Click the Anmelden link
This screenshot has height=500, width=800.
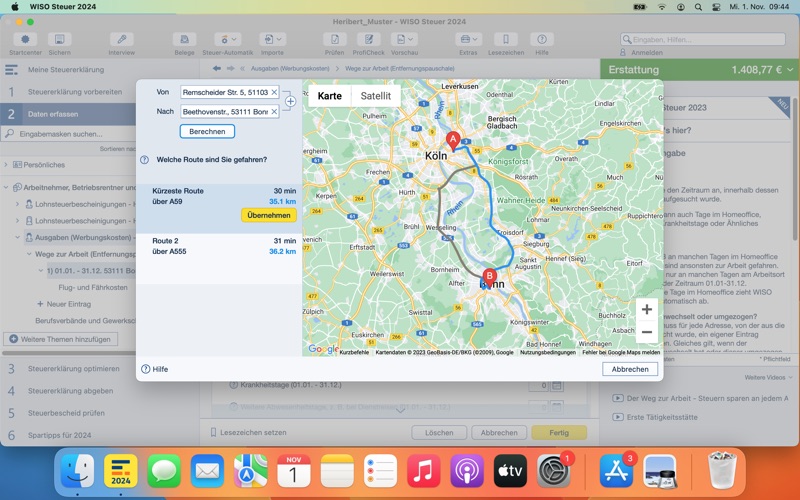pos(647,53)
